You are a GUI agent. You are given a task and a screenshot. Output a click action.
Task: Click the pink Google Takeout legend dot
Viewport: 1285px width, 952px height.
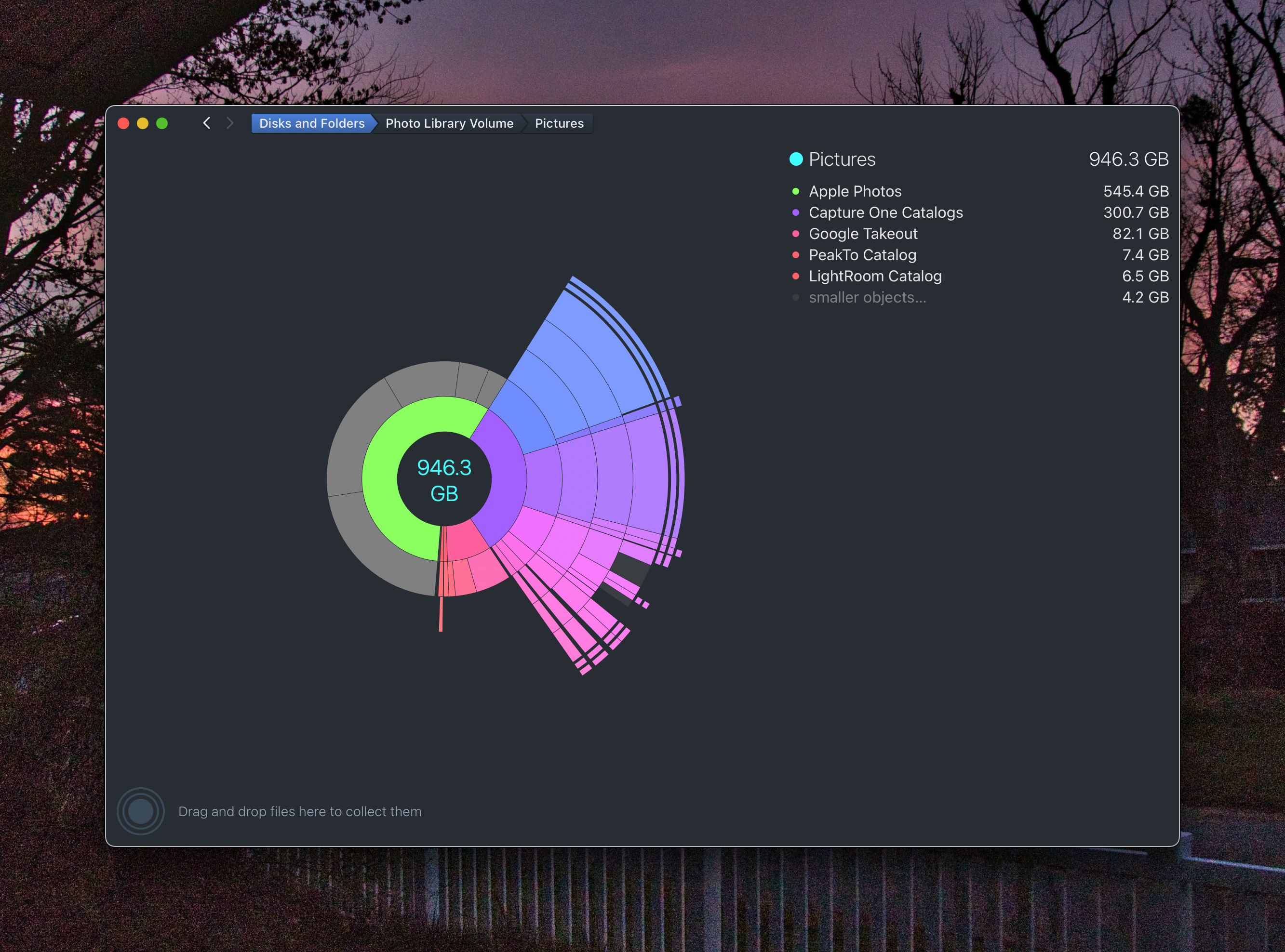pyautogui.click(x=796, y=234)
